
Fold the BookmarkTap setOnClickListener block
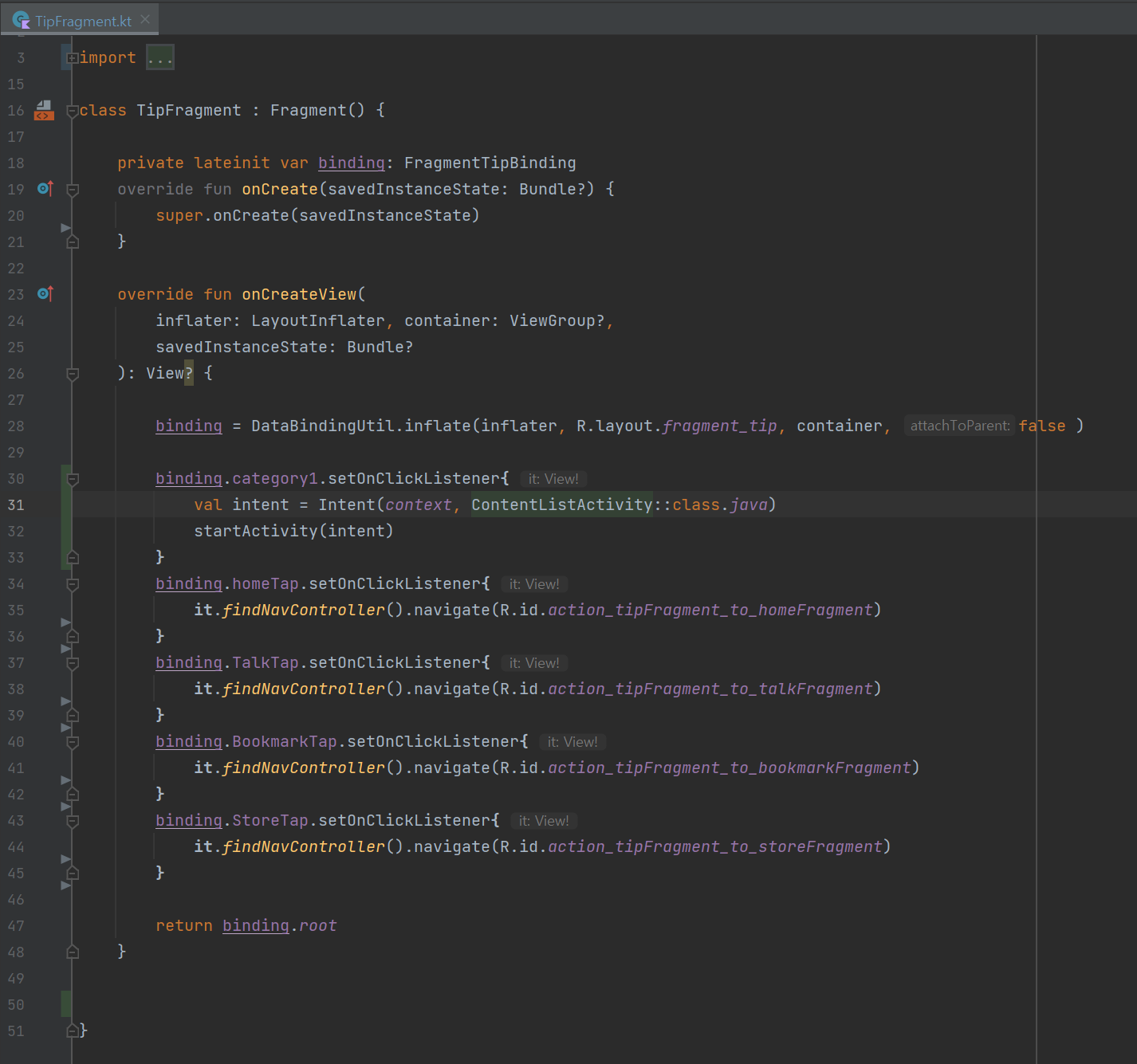[x=73, y=742]
